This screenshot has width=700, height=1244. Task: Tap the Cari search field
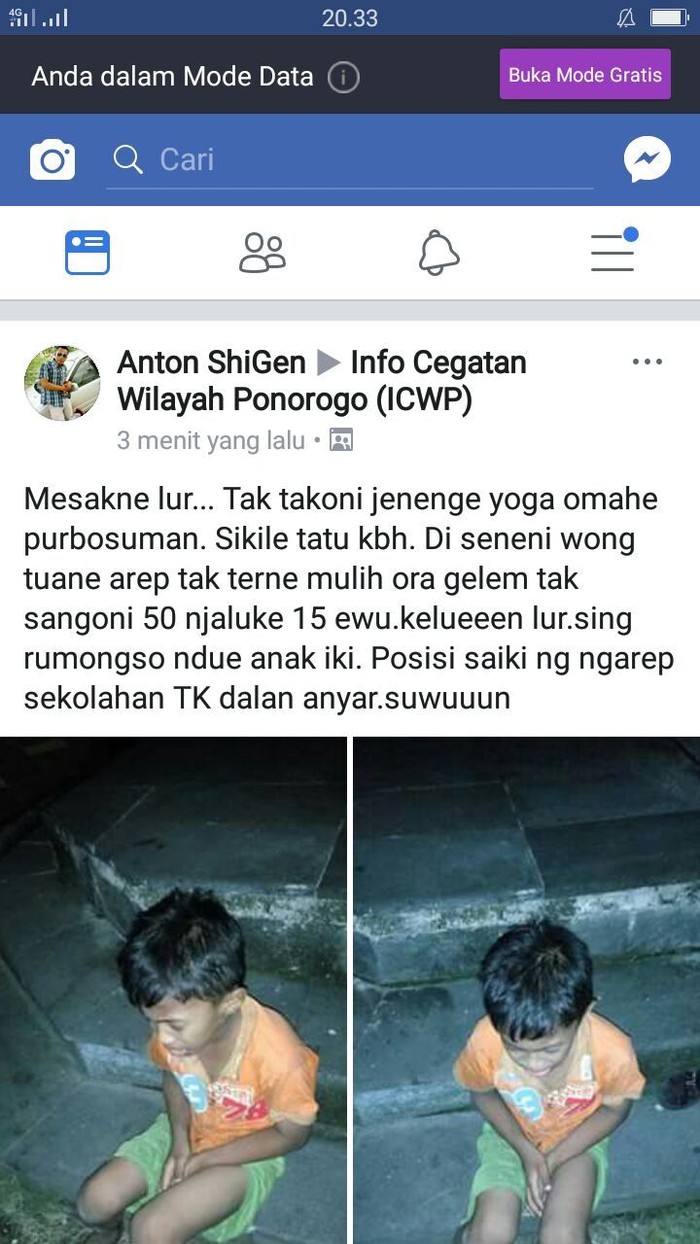point(350,160)
